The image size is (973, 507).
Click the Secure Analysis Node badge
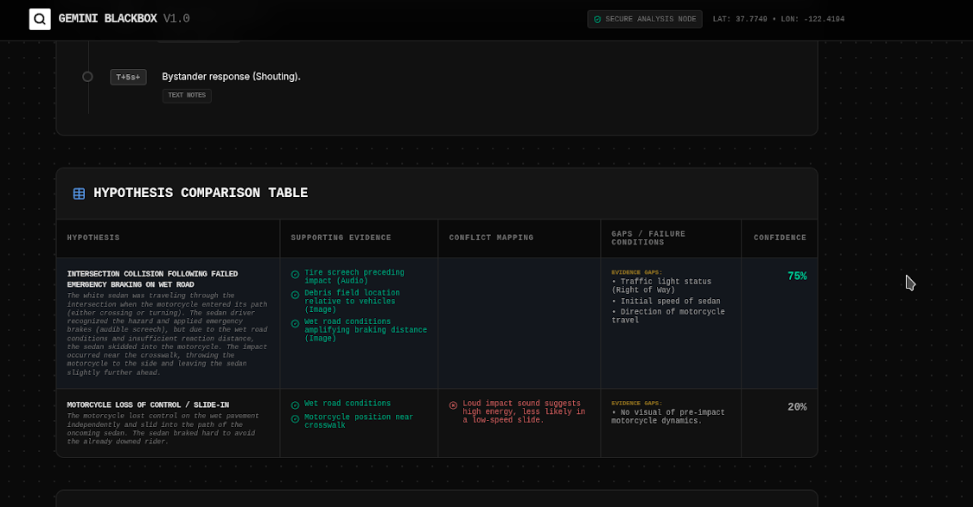pos(645,19)
